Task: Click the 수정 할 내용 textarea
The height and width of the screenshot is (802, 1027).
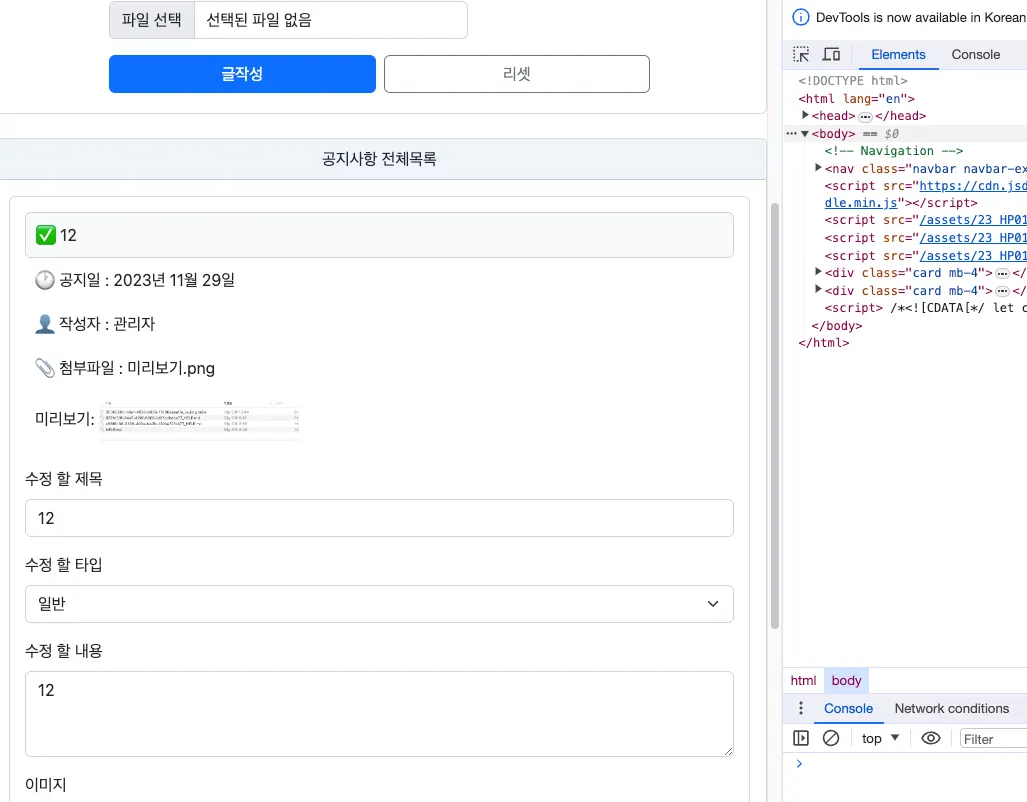Action: click(379, 714)
